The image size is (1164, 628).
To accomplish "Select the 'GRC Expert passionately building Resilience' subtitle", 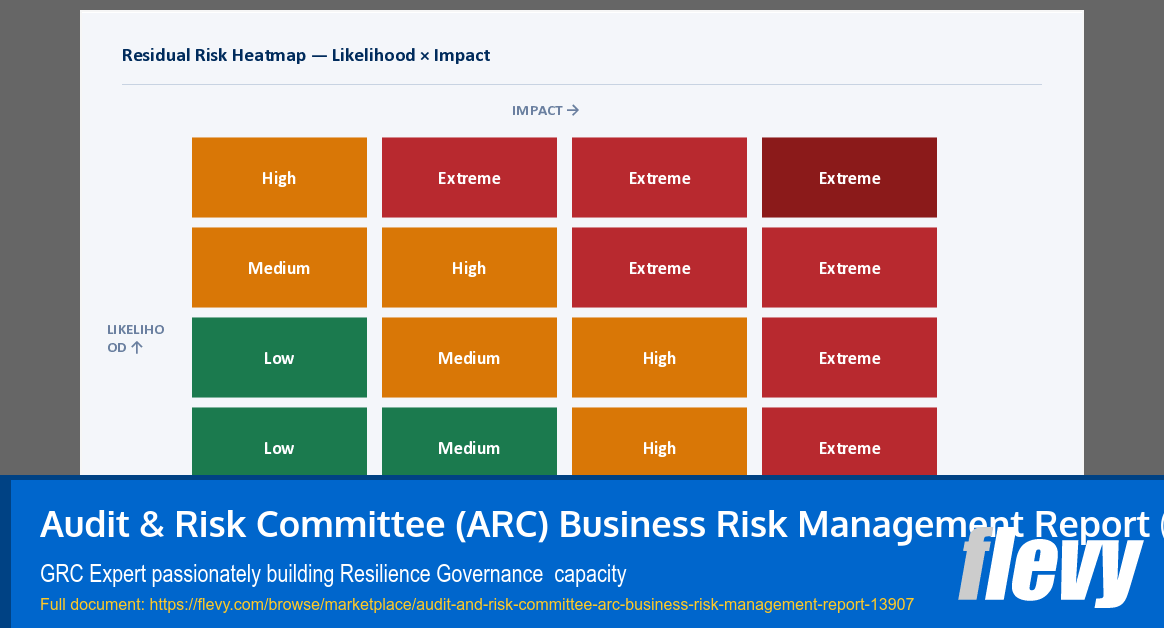I will [333, 574].
